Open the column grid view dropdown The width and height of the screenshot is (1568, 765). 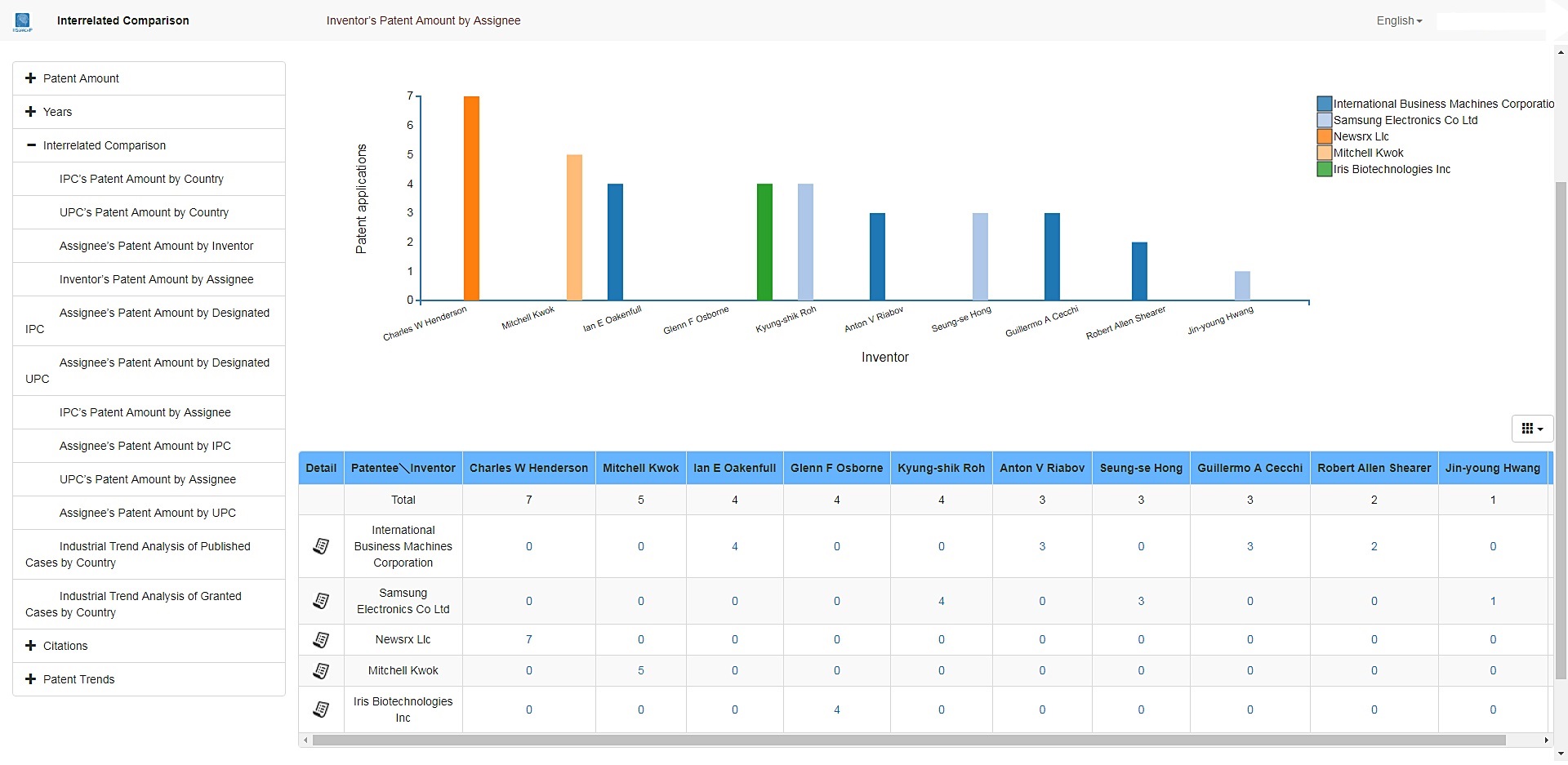(1532, 429)
